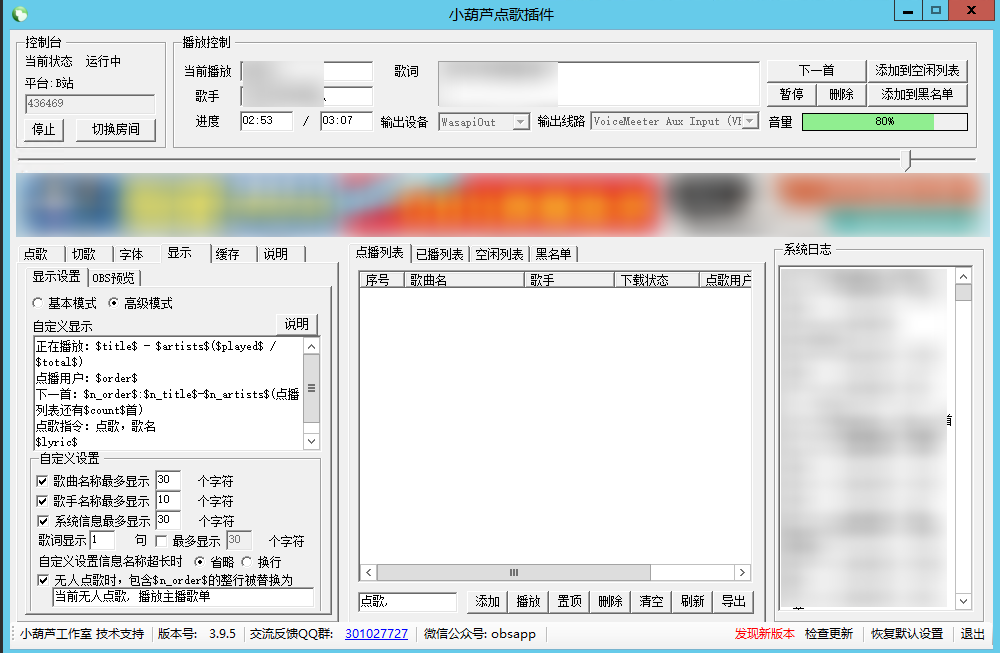Adjust the green 音量 volume bar
The width and height of the screenshot is (1000, 653).
(x=884, y=122)
